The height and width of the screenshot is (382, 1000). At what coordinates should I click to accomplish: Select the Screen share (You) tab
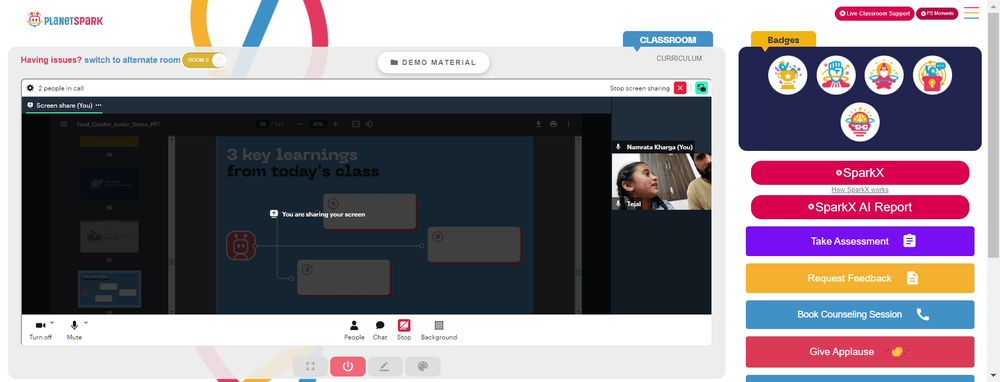64,105
